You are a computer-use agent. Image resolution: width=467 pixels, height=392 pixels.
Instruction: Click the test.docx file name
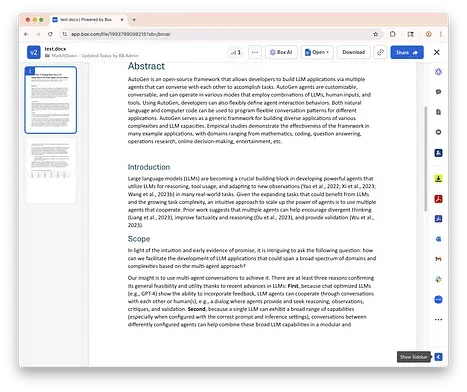(x=55, y=49)
